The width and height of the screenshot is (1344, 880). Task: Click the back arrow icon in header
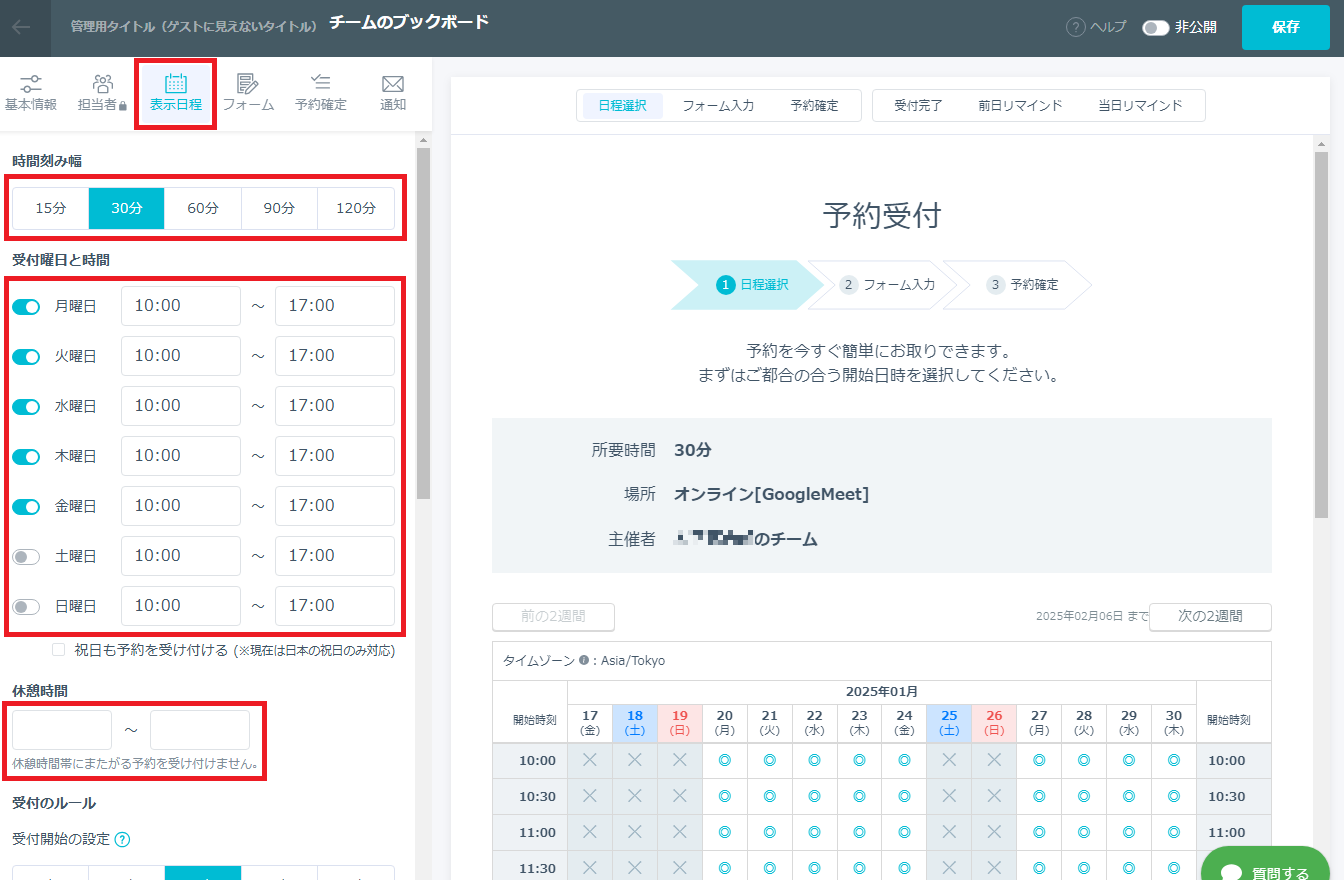(22, 28)
